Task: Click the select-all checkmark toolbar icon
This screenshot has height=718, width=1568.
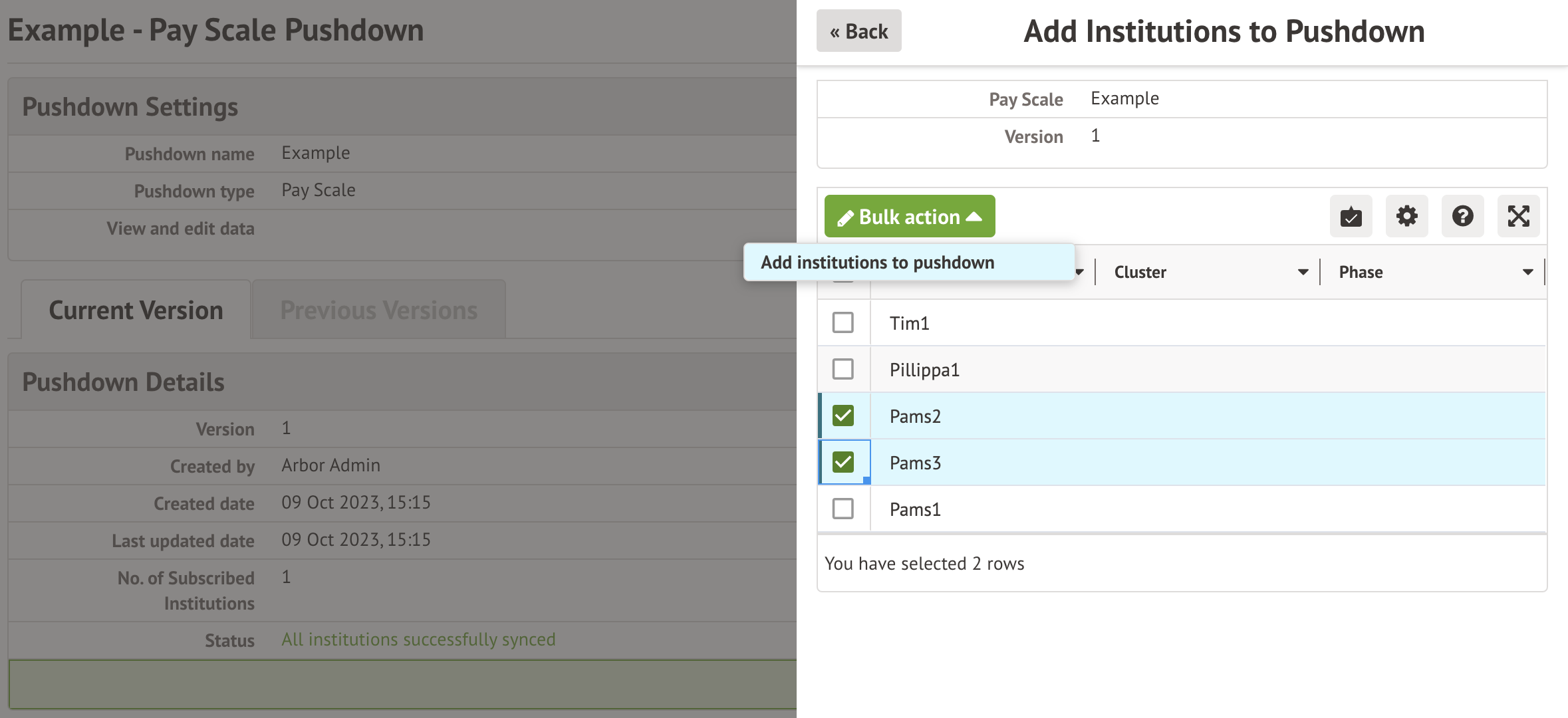Action: (1351, 216)
